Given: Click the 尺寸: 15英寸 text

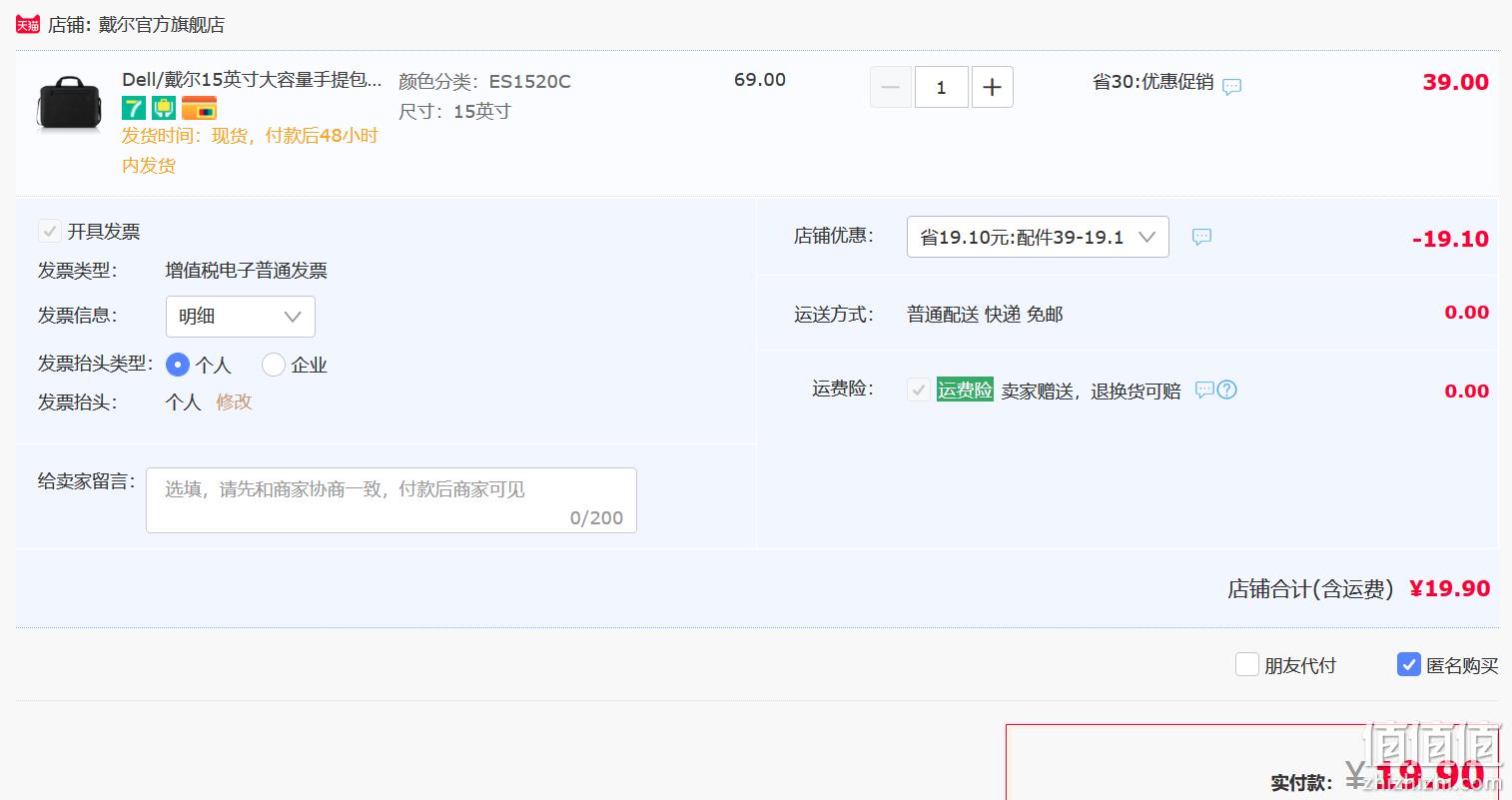Looking at the screenshot, I should click(454, 111).
